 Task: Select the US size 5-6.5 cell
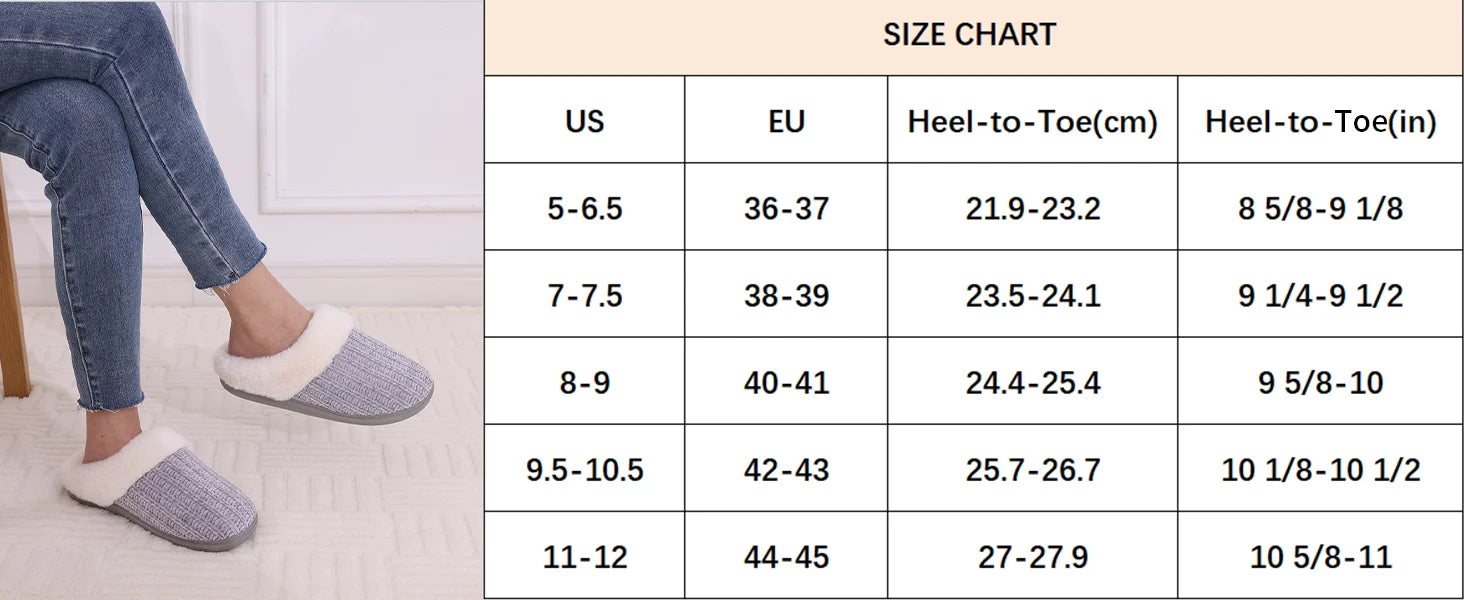[585, 207]
